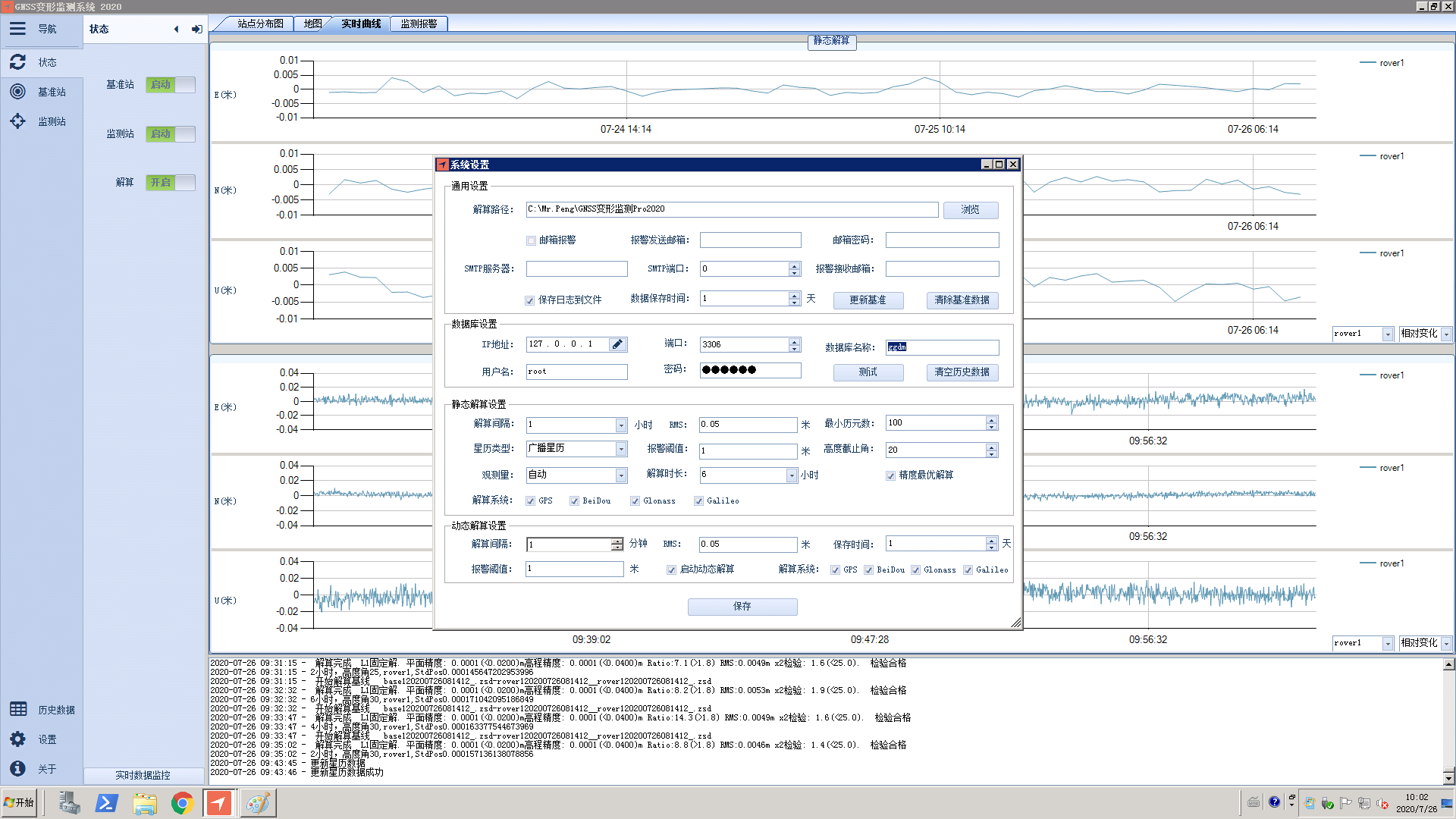Click the 保存 button
This screenshot has height=819, width=1456.
pyautogui.click(x=742, y=606)
